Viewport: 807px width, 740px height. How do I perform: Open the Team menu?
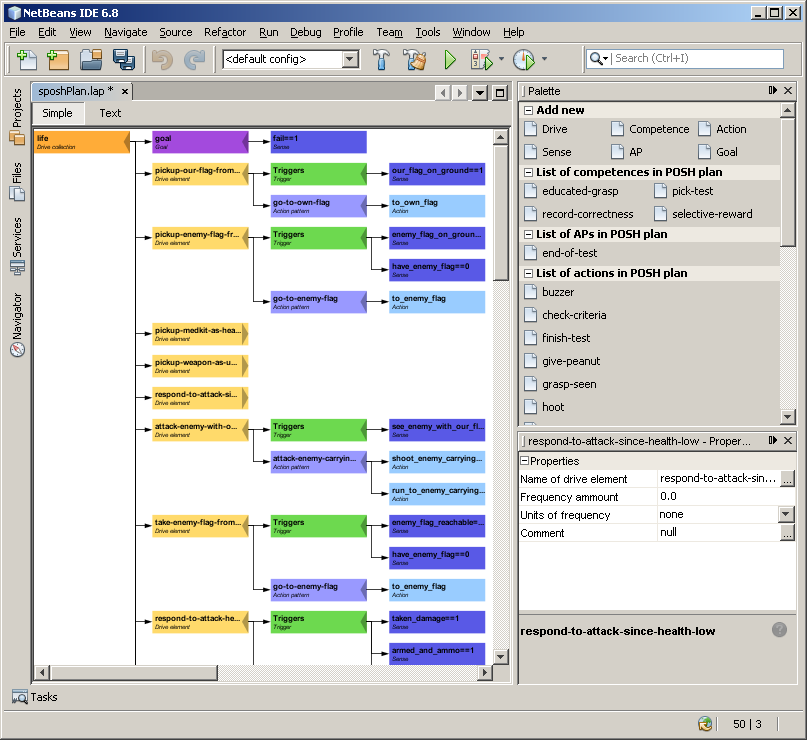pos(389,32)
